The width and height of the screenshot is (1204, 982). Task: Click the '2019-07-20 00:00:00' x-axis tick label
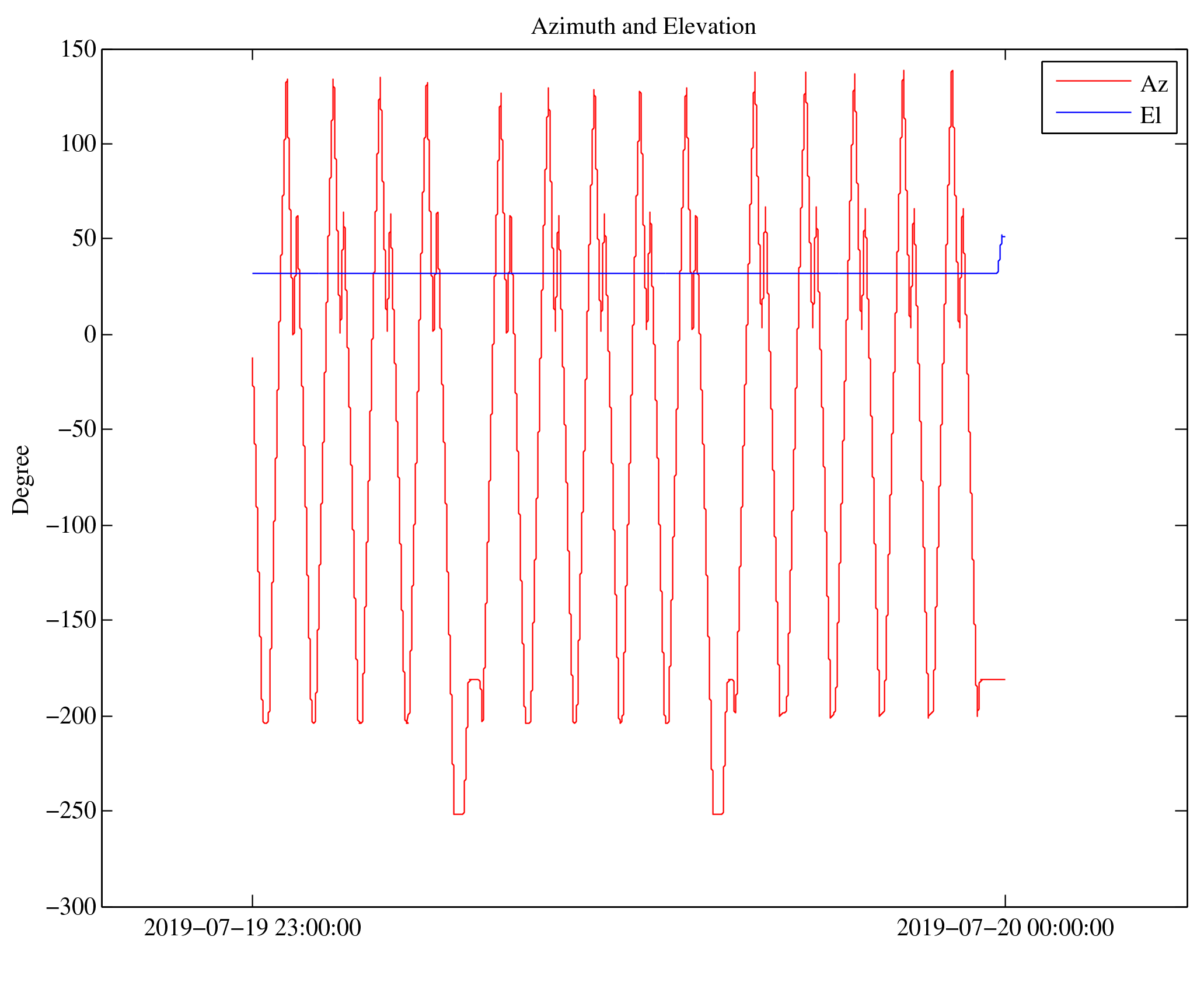(x=1004, y=928)
